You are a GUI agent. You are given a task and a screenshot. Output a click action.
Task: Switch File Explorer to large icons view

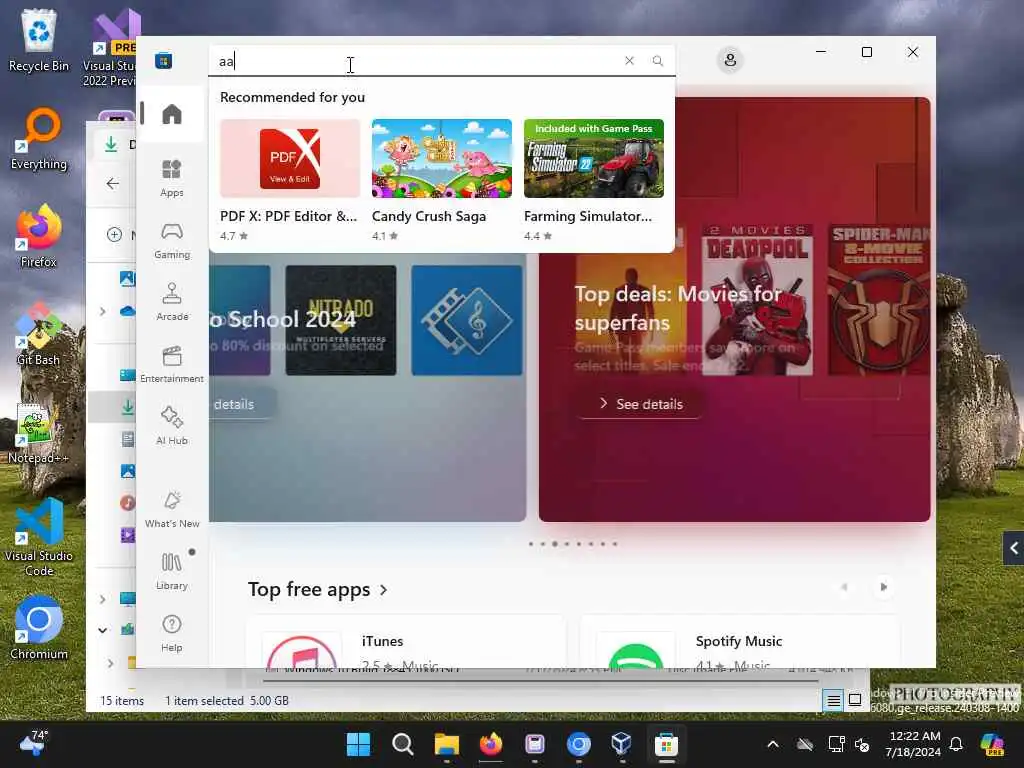[x=855, y=701]
